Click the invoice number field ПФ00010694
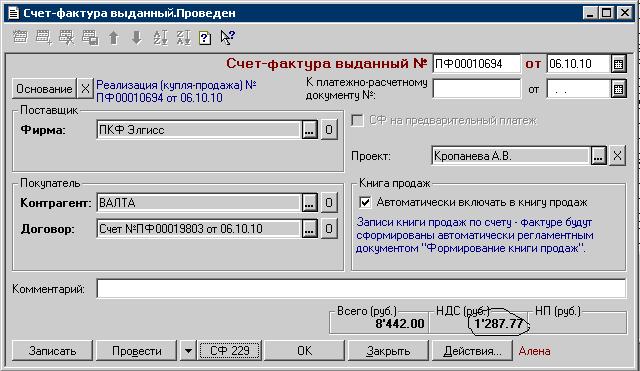 tap(476, 64)
